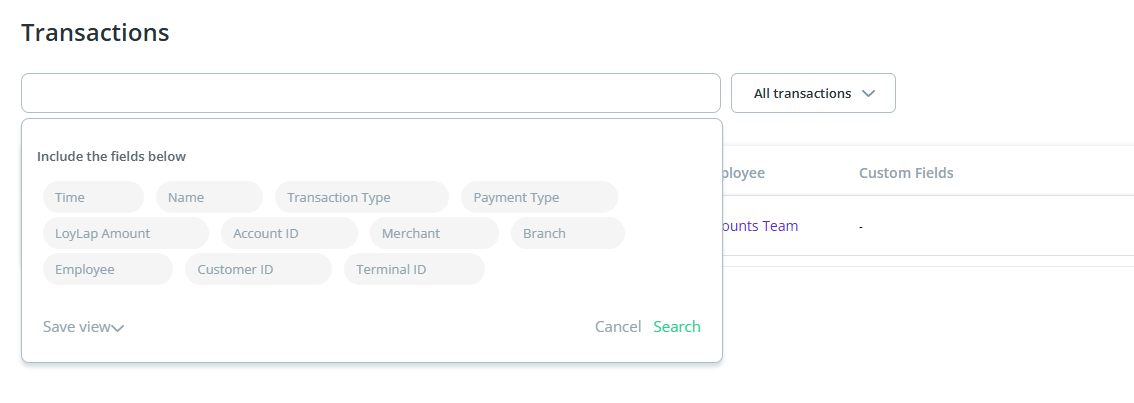Viewport: 1134px width, 403px height.
Task: Include the LoyLap Amount field
Action: 125,233
